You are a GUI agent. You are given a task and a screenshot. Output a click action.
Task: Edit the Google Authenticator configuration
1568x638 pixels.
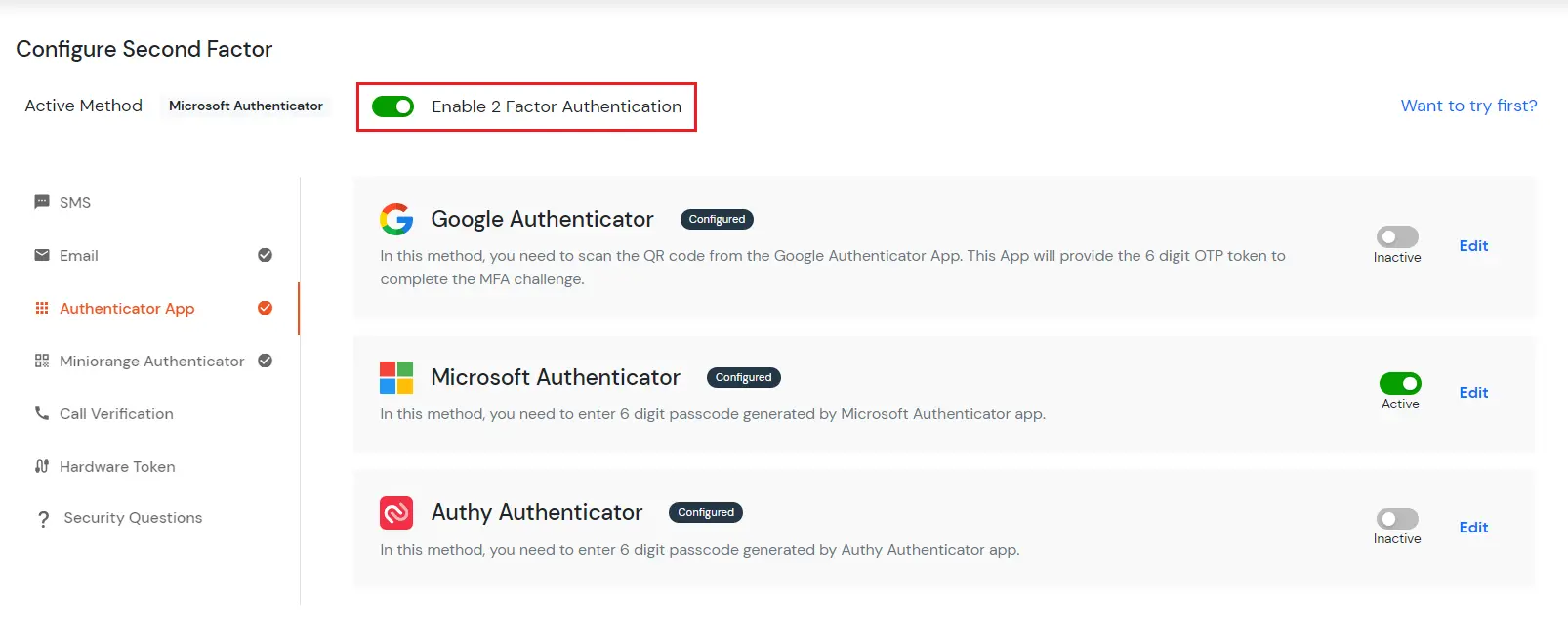(1473, 246)
